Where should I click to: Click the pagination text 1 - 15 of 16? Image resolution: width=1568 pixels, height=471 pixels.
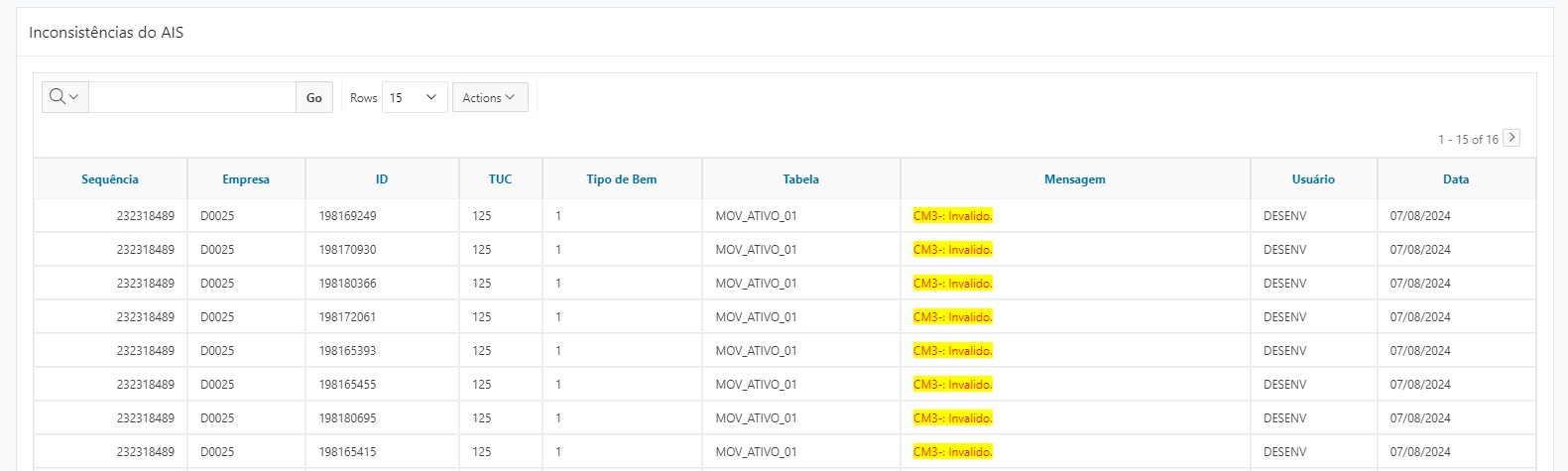(x=1467, y=140)
